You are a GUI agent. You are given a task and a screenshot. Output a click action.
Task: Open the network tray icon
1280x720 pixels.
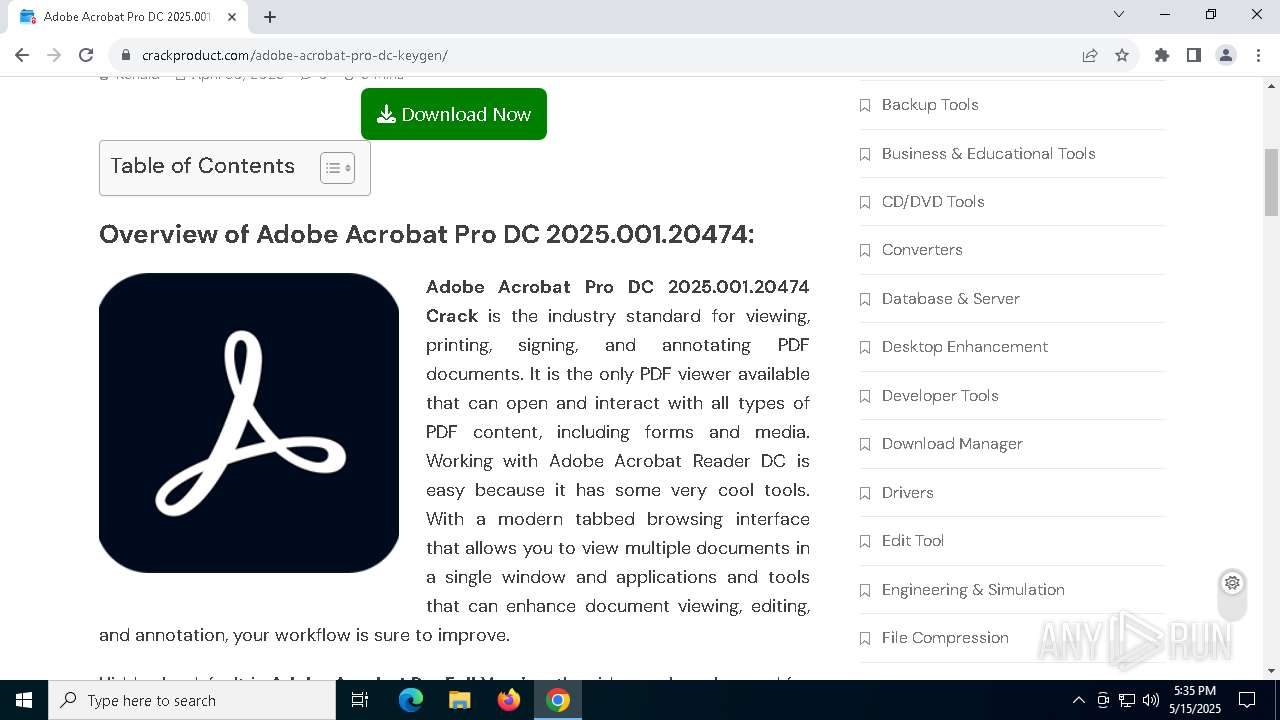(x=1127, y=700)
